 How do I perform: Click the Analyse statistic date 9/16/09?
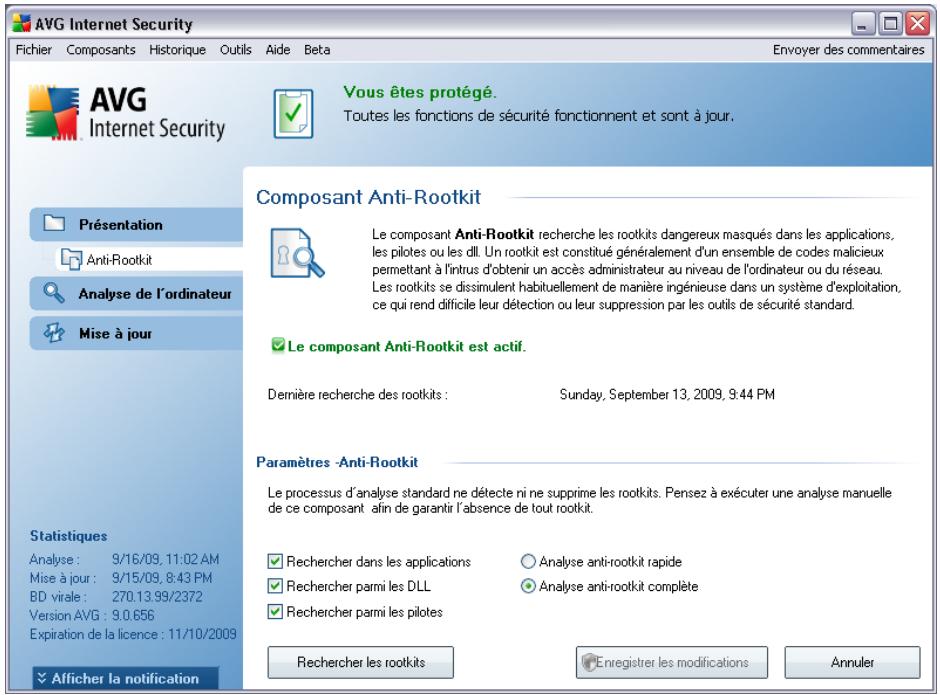click(x=165, y=559)
